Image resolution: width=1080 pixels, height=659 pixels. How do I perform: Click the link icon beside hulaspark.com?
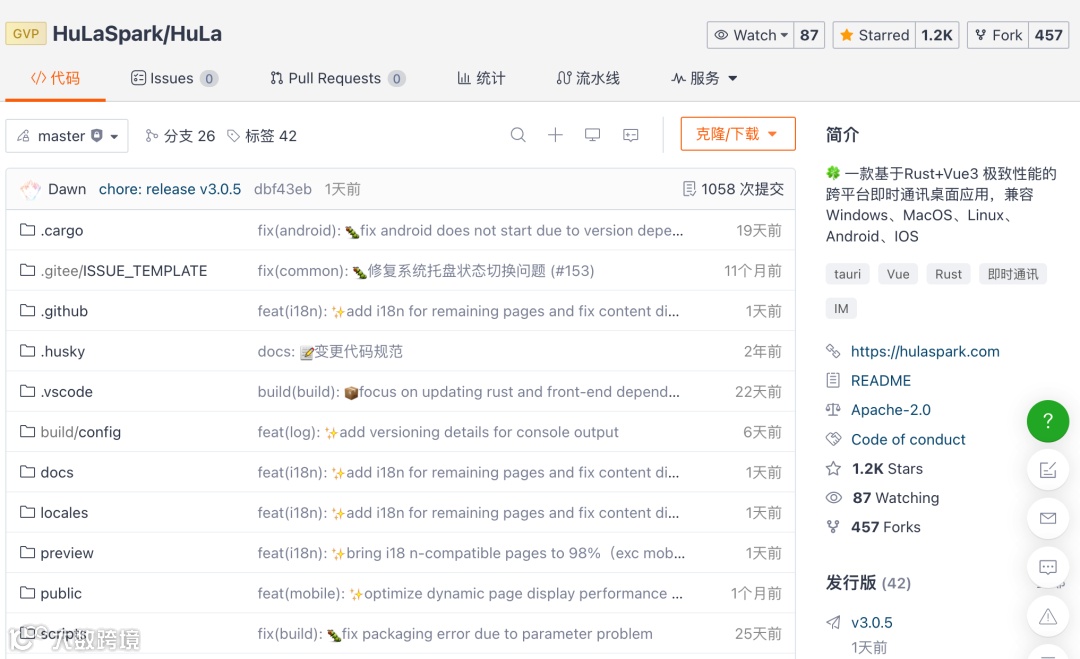click(x=833, y=351)
